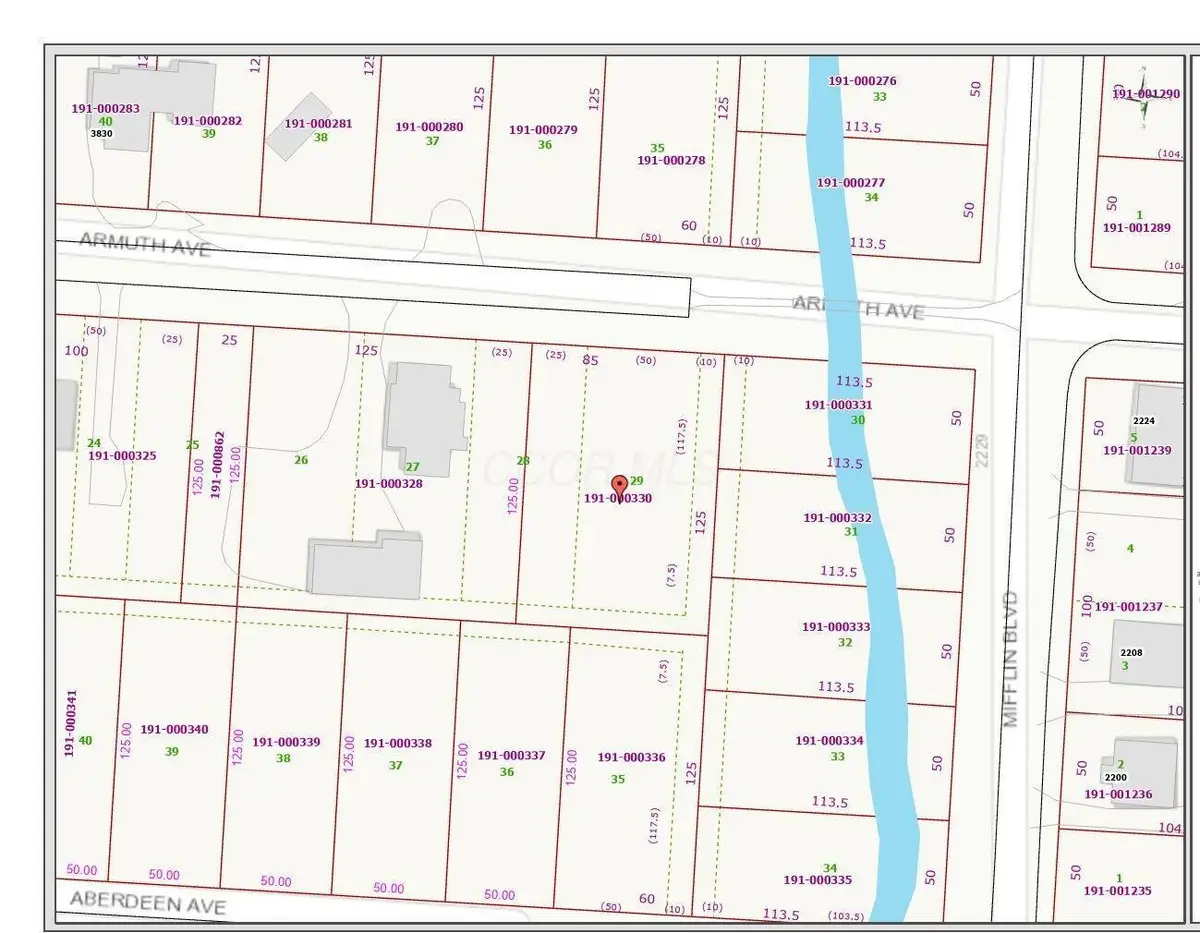
Task: Select parcel 191-000328 label
Action: tap(388, 483)
